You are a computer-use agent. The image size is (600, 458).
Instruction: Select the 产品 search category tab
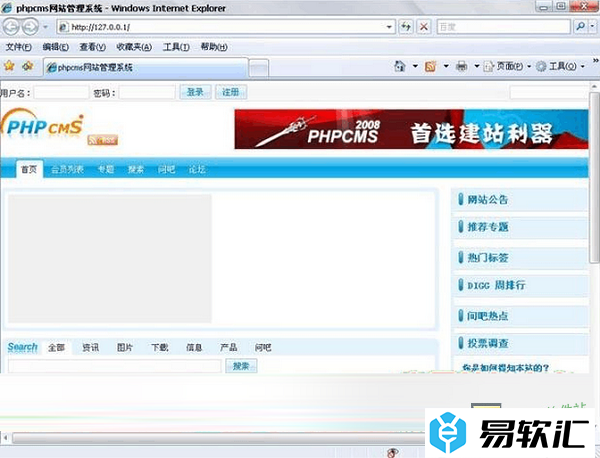click(x=228, y=347)
